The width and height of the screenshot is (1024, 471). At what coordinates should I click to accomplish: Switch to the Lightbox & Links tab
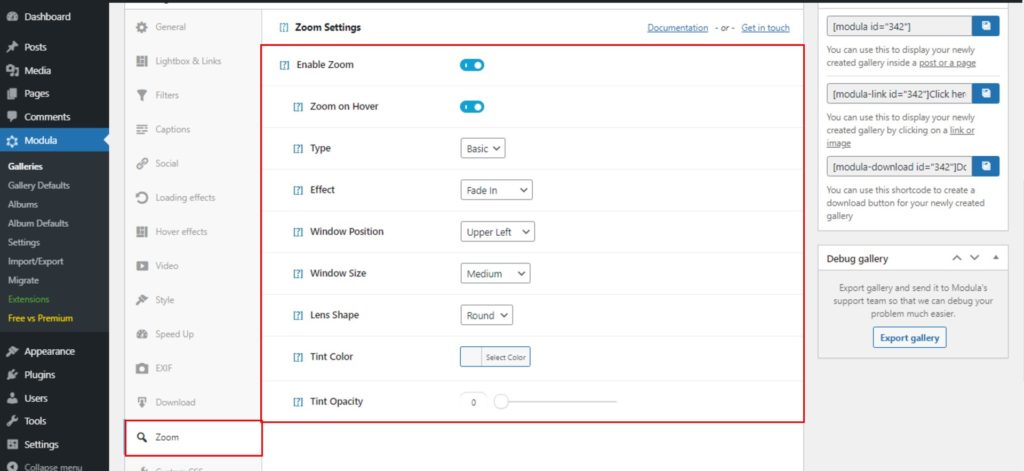188,62
